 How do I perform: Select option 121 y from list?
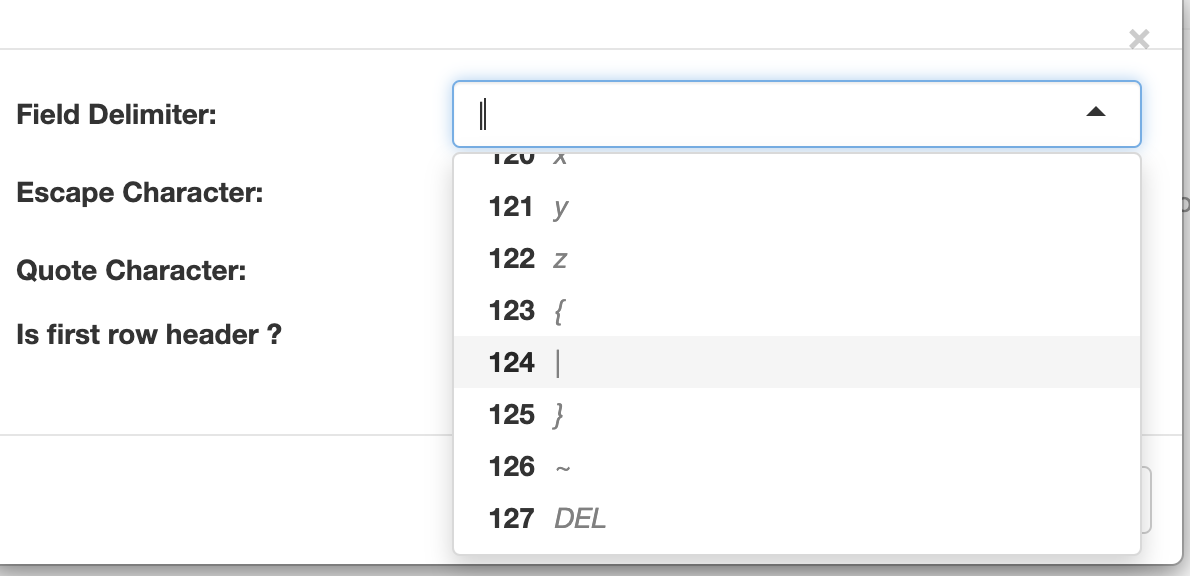(797, 206)
